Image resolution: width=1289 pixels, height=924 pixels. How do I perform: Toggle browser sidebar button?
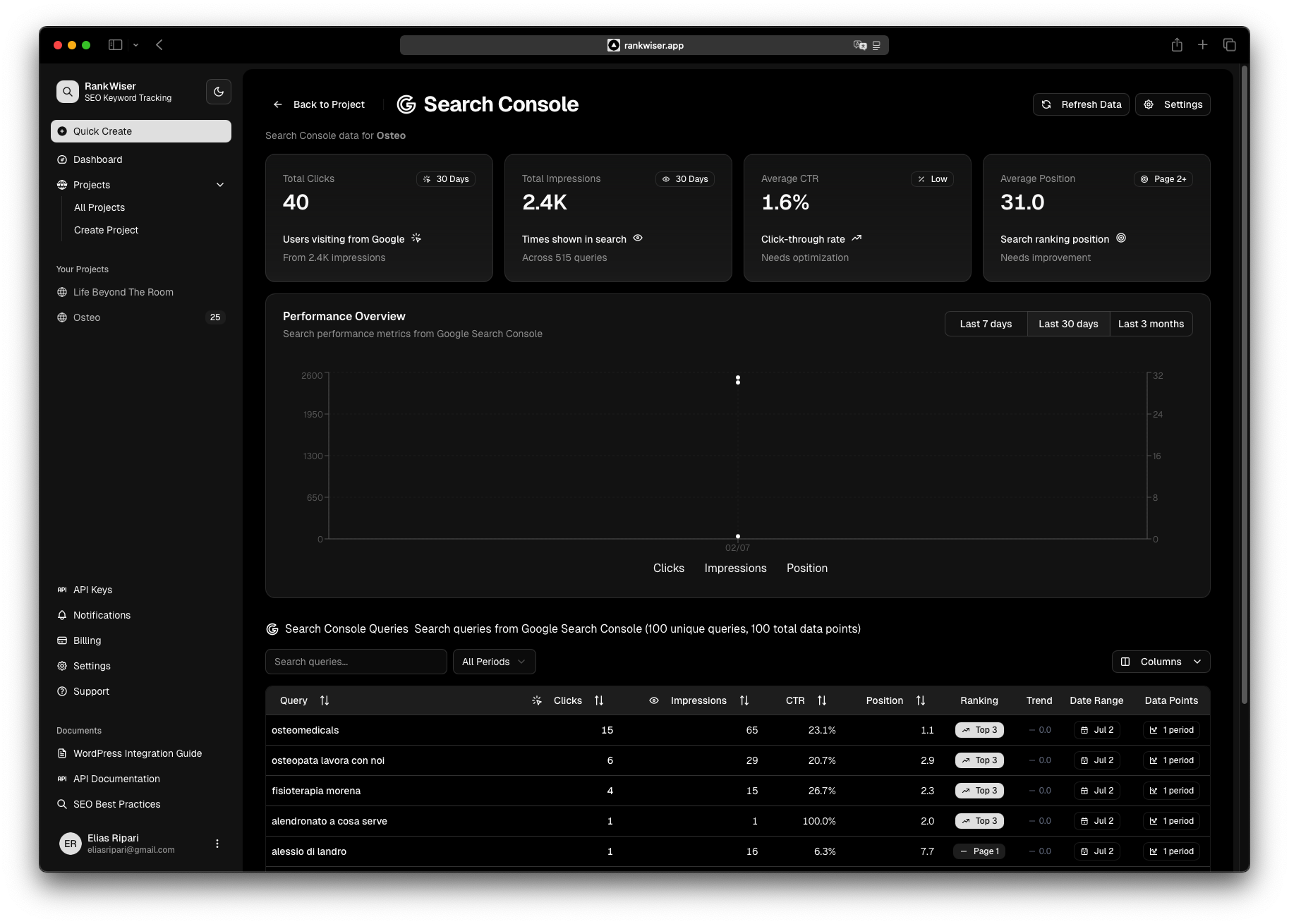click(x=116, y=45)
